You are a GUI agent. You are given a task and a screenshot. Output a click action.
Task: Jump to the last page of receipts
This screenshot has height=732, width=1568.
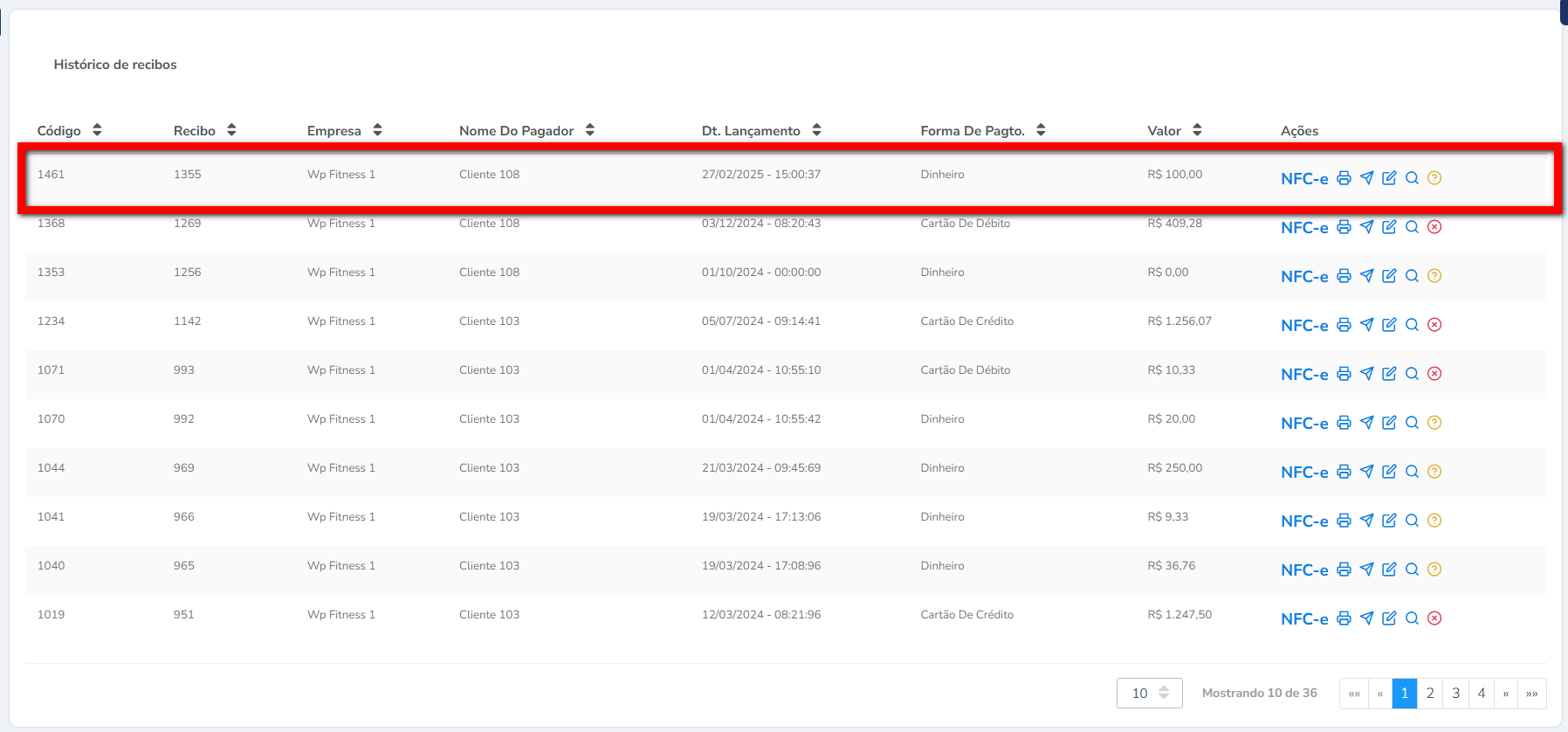click(x=1531, y=694)
